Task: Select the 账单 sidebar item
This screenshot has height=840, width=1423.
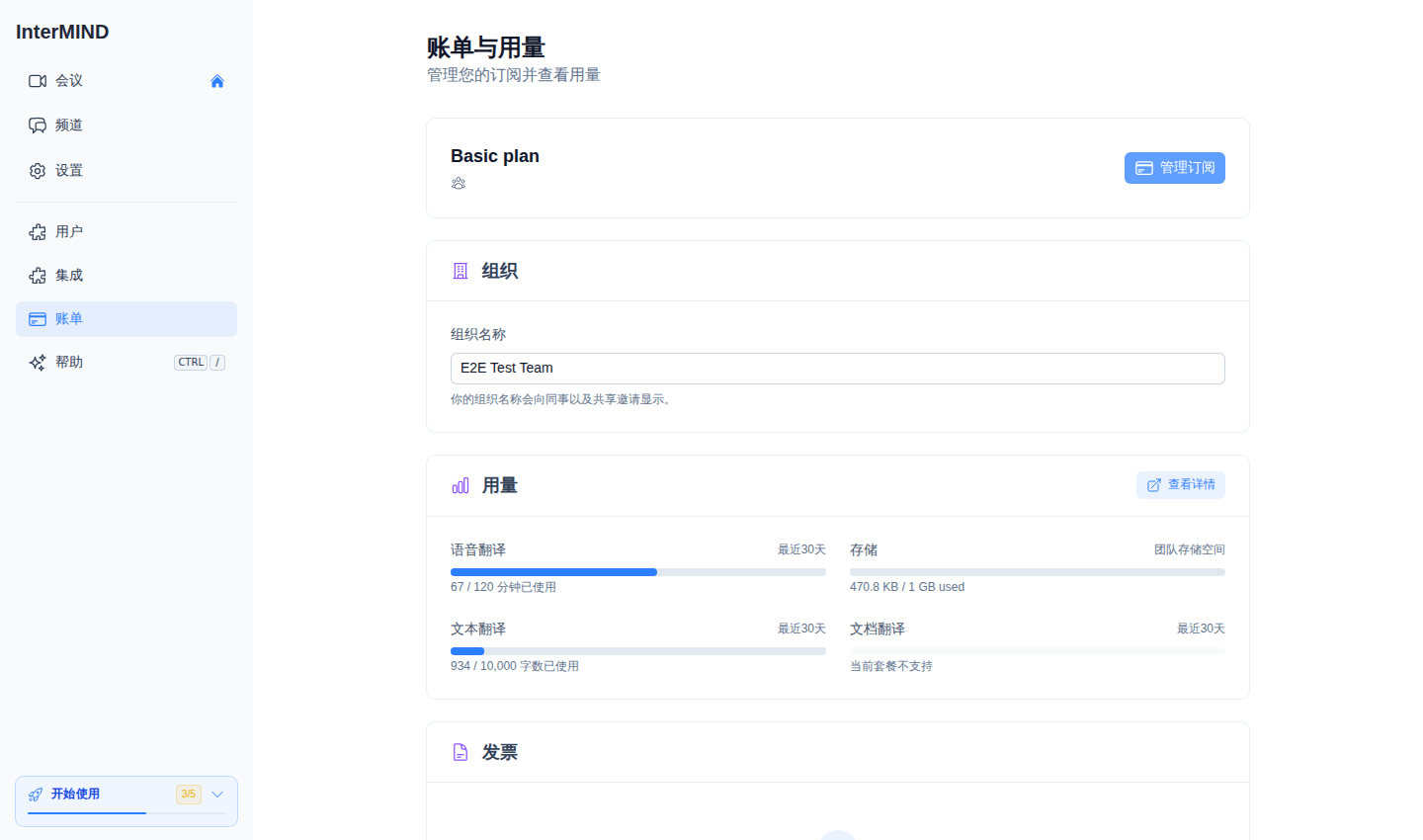Action: click(126, 319)
